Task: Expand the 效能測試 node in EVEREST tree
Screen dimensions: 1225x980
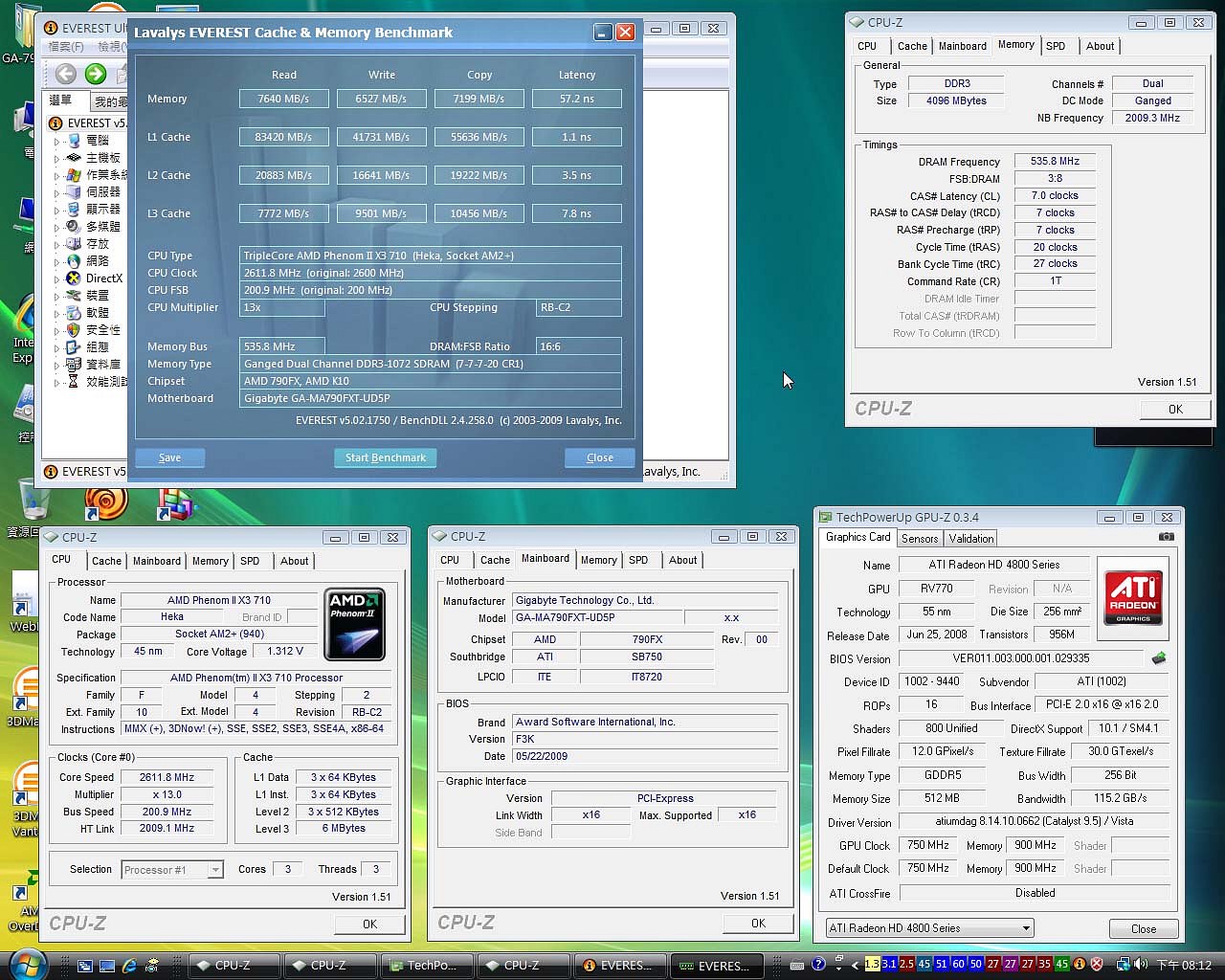Action: 56,382
